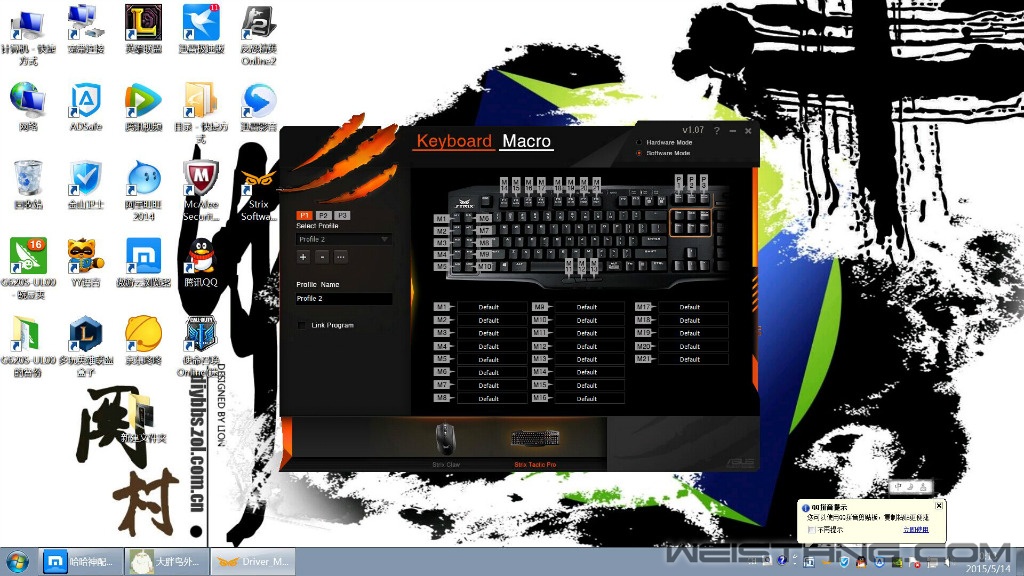This screenshot has width=1024, height=576.
Task: Click the M3 label in the macro list
Action: 442,333
